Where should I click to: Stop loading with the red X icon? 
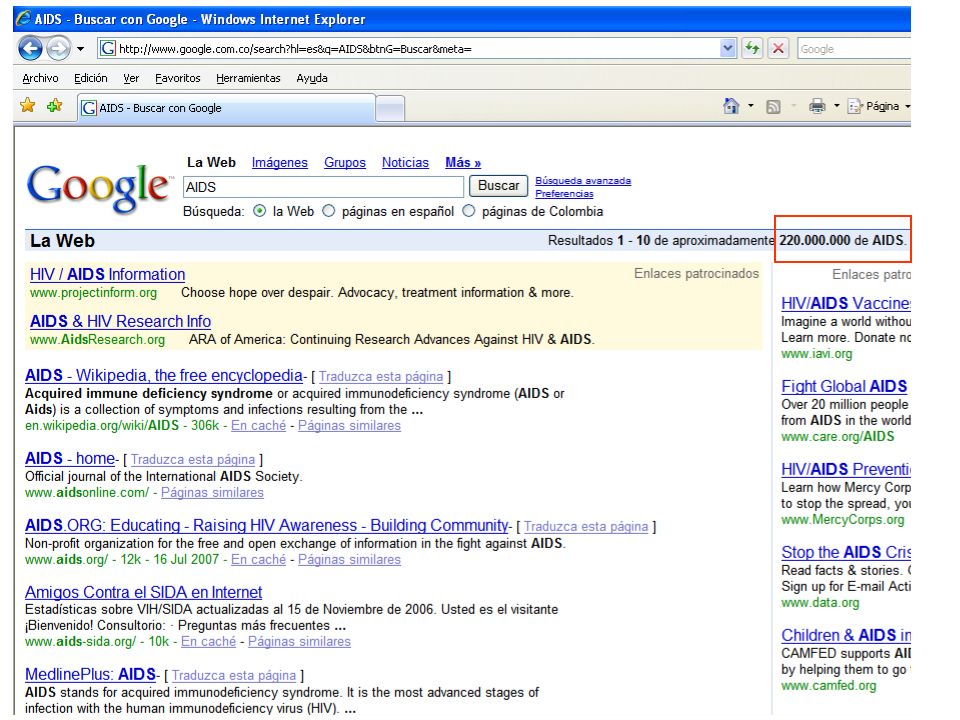[x=778, y=48]
